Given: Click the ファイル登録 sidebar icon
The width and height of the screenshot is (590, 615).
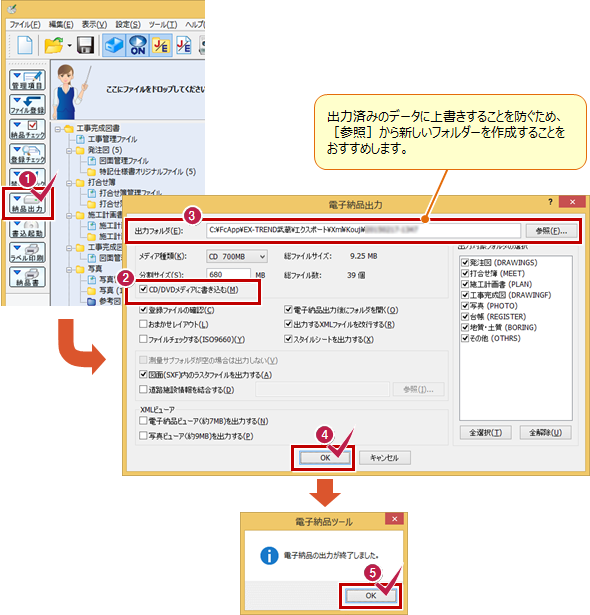Looking at the screenshot, I should [27, 105].
